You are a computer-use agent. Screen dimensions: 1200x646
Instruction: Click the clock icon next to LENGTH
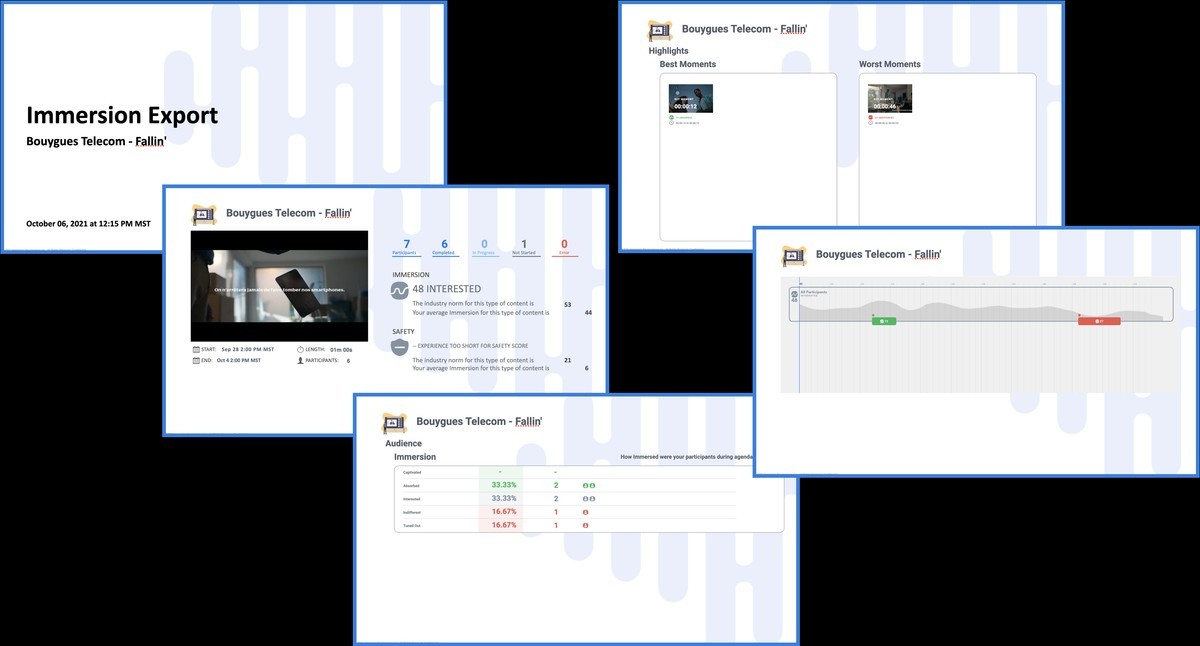[300, 349]
